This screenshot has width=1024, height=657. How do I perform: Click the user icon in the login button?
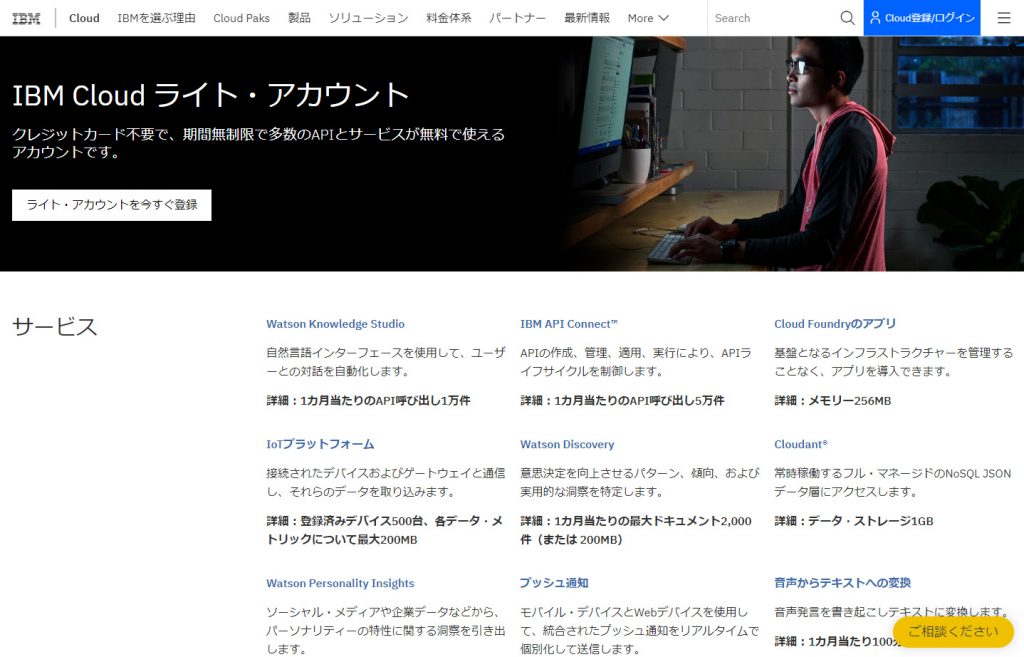pyautogui.click(x=875, y=18)
